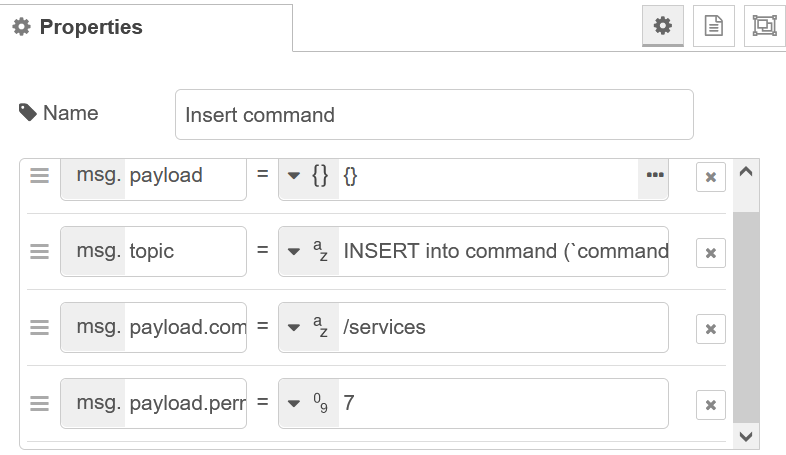786x455 pixels.
Task: Open node properties gear tab icon
Action: click(x=663, y=26)
